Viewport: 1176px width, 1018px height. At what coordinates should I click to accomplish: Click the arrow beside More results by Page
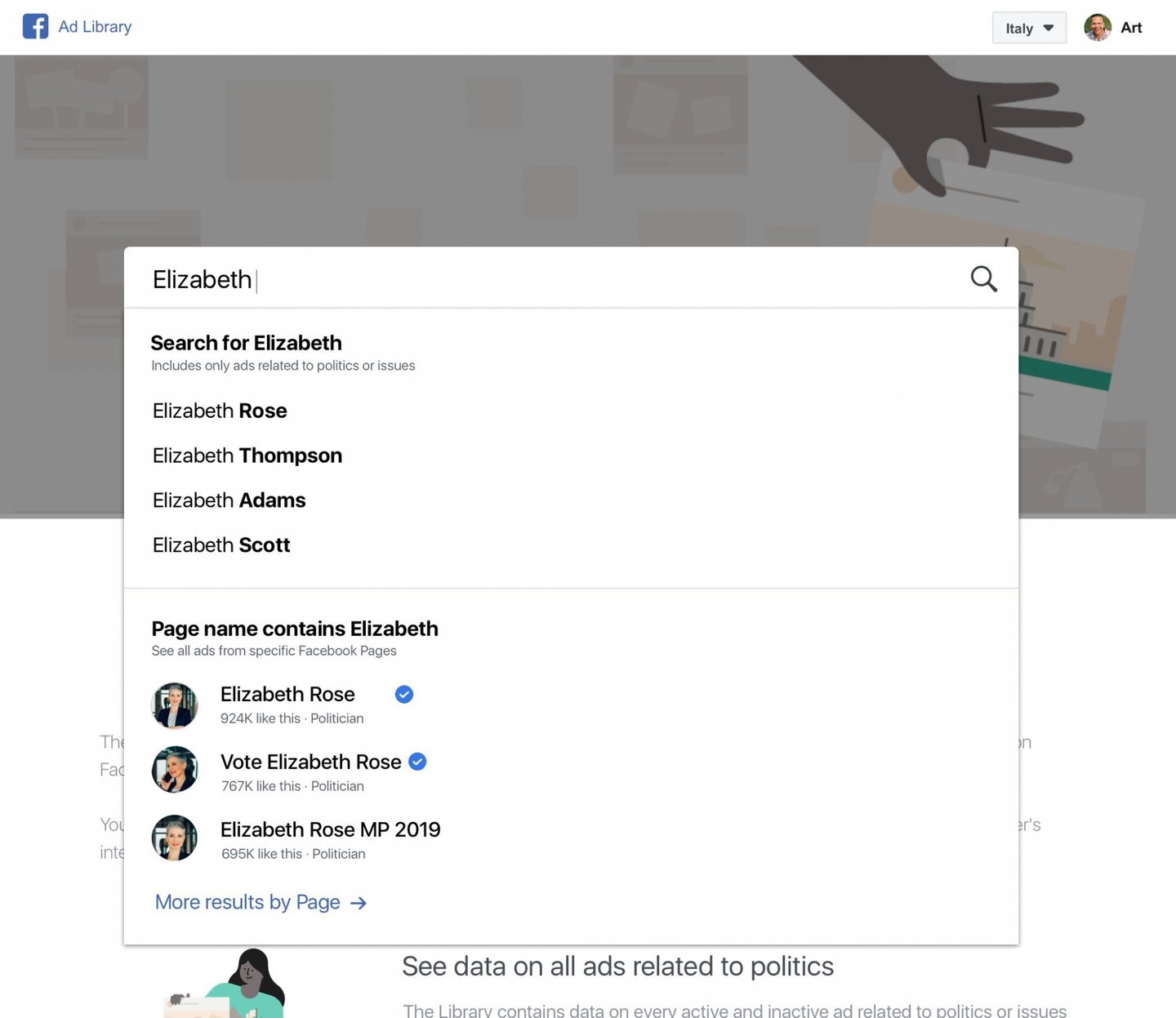tap(359, 903)
